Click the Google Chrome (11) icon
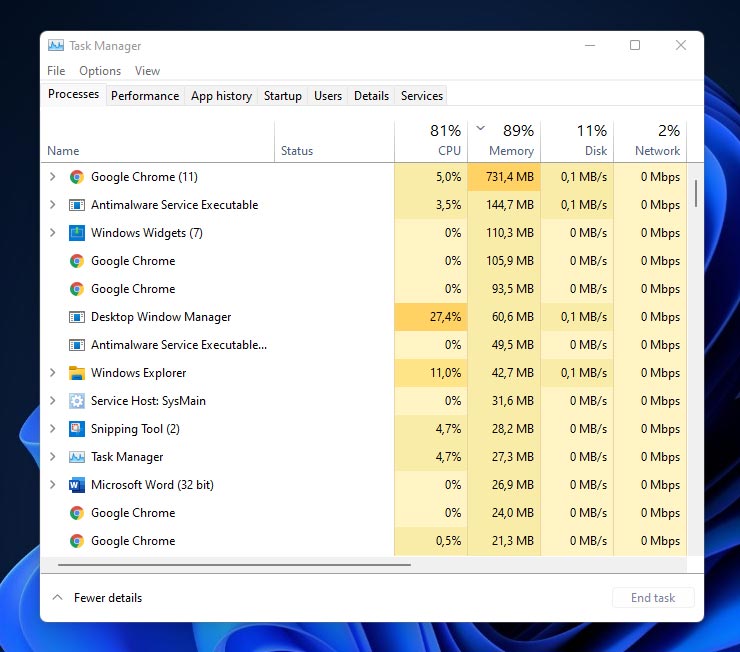The height and width of the screenshot is (652, 740). click(77, 177)
